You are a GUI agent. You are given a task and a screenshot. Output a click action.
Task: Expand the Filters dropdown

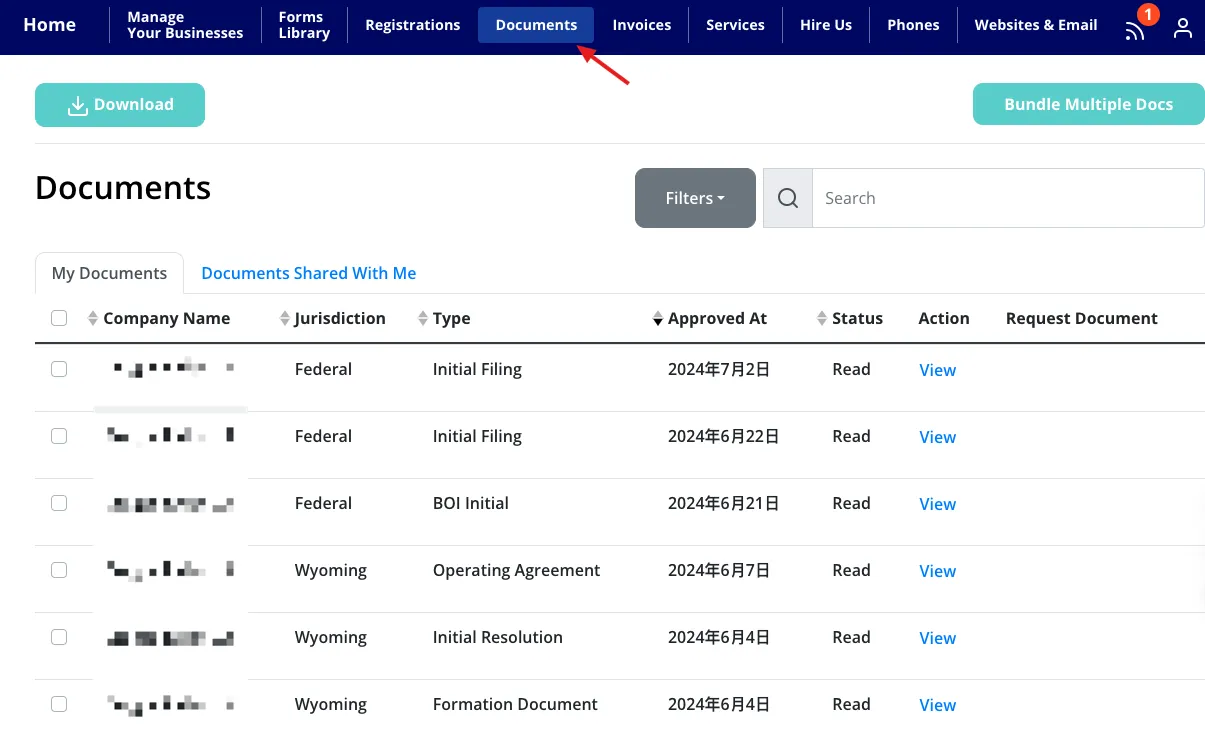coord(695,198)
